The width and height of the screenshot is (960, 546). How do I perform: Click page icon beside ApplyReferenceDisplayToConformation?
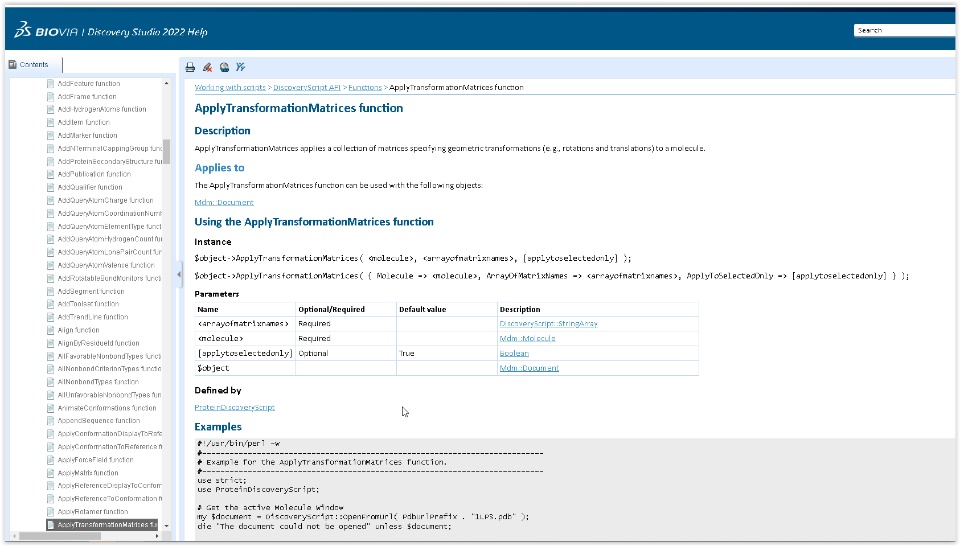pos(51,486)
